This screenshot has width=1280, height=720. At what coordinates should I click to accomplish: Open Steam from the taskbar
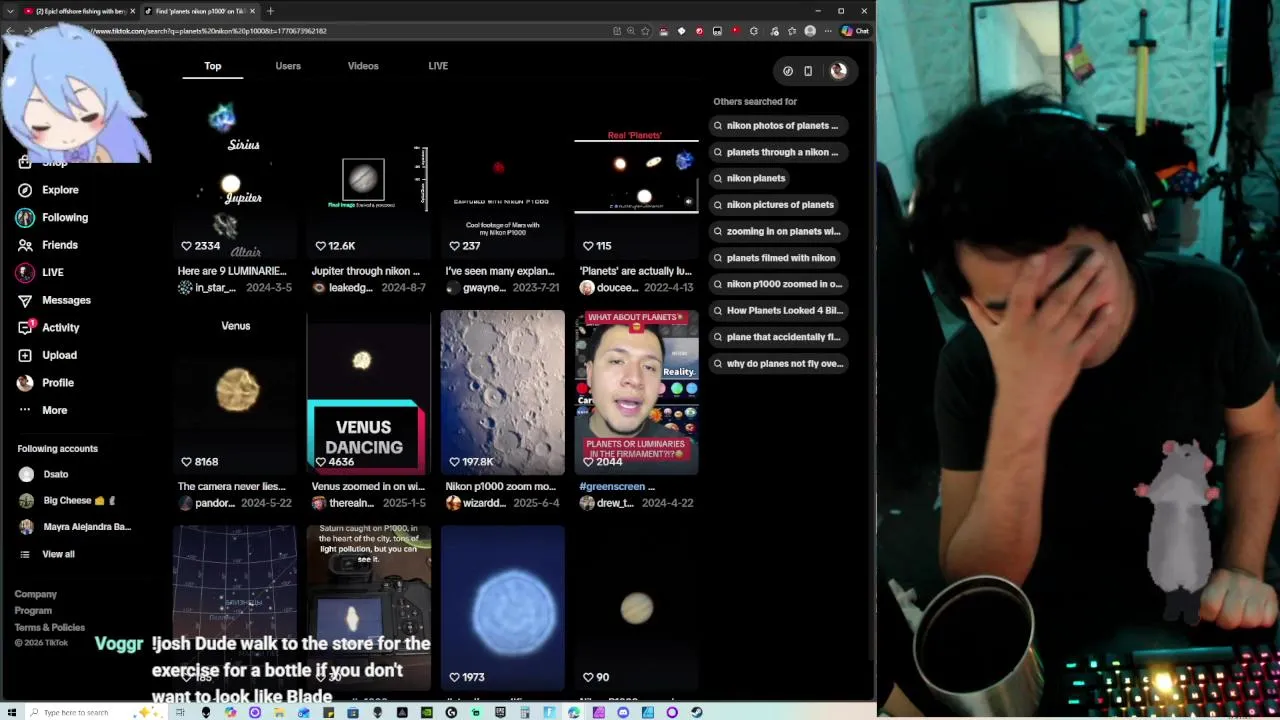[696, 713]
